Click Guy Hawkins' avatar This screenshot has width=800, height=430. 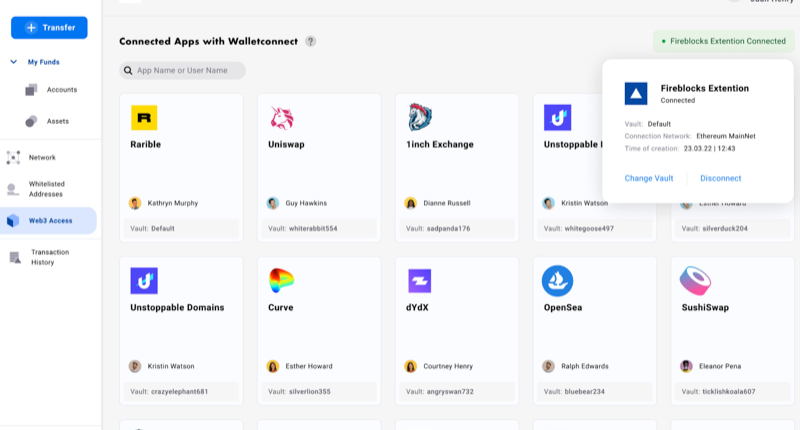273,203
